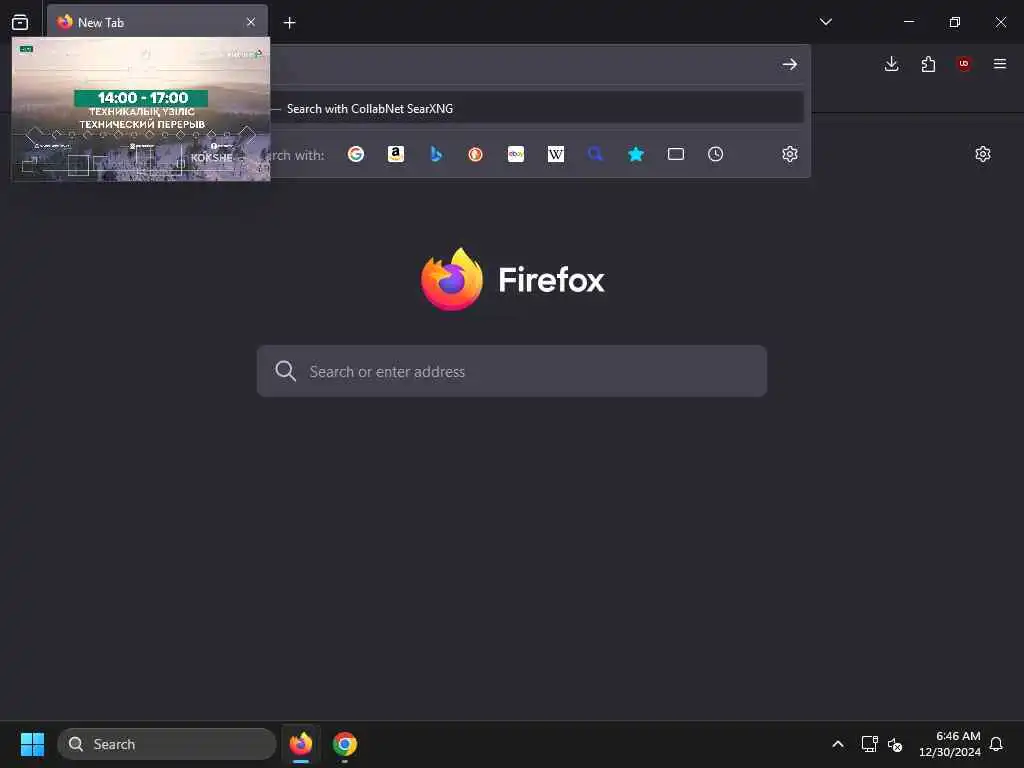Open new tab page personalize gear
This screenshot has height=768, width=1024.
(x=983, y=154)
